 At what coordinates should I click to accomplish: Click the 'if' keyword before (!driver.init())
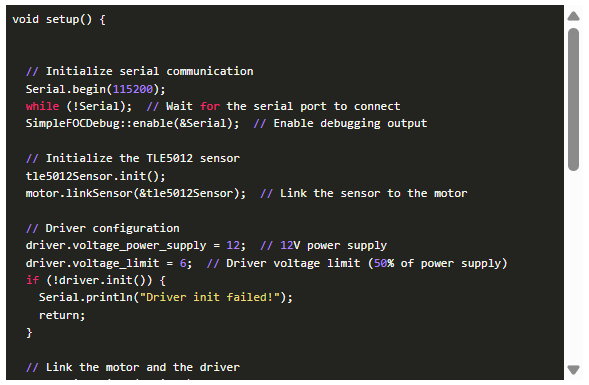[32, 280]
